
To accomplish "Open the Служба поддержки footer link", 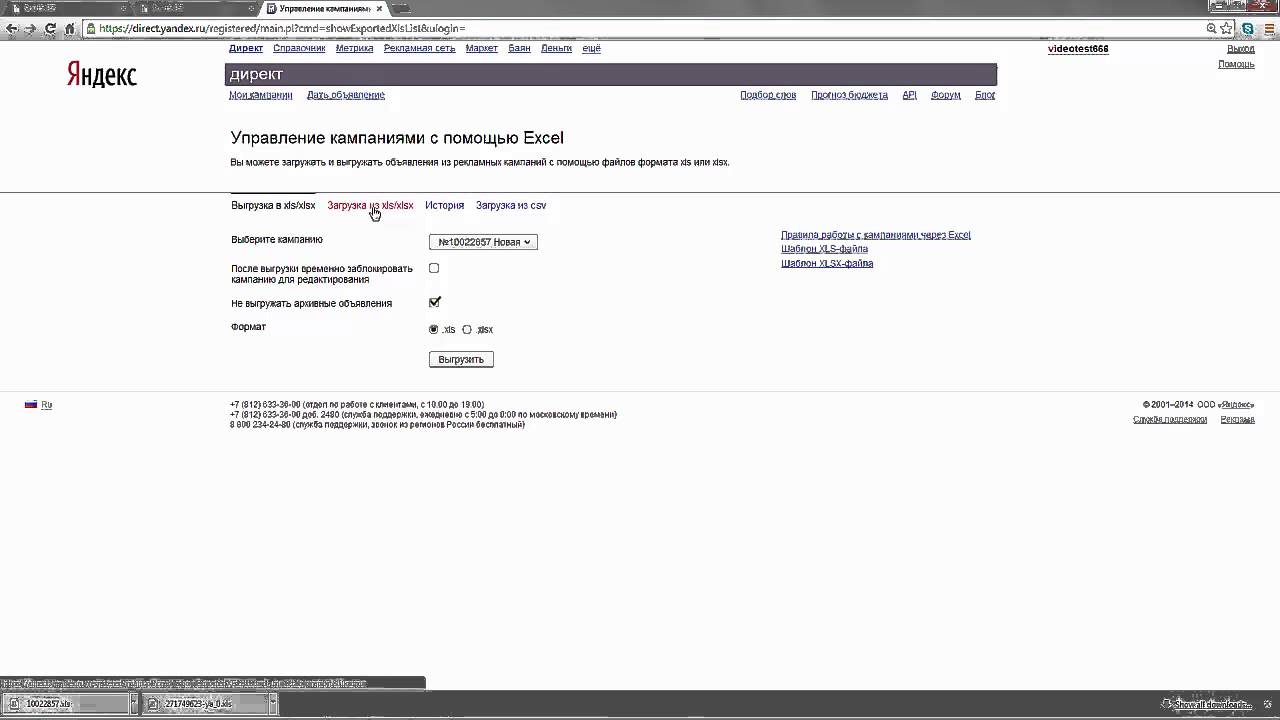I will 1170,419.
